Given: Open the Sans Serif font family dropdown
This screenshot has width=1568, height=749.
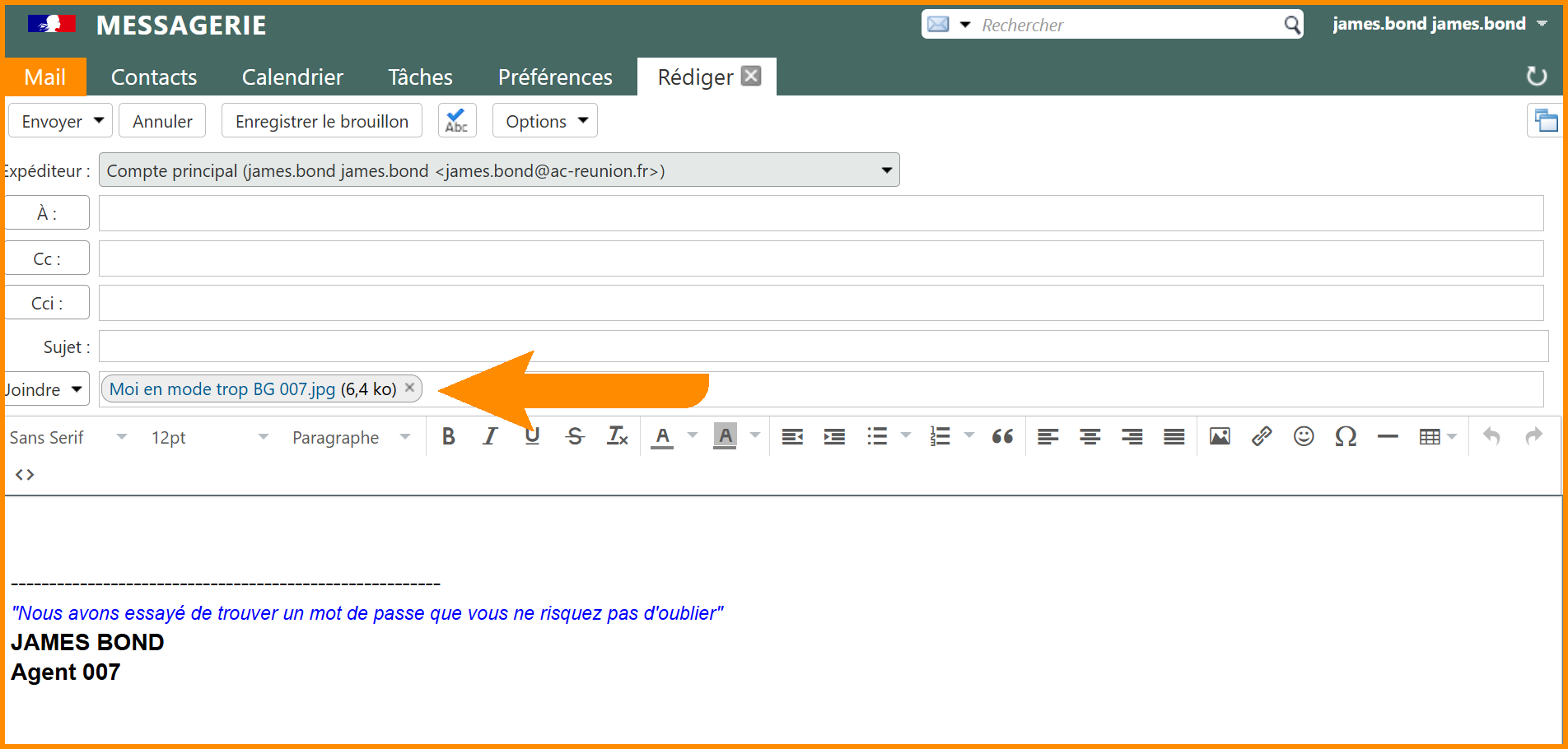Looking at the screenshot, I should click(x=68, y=437).
